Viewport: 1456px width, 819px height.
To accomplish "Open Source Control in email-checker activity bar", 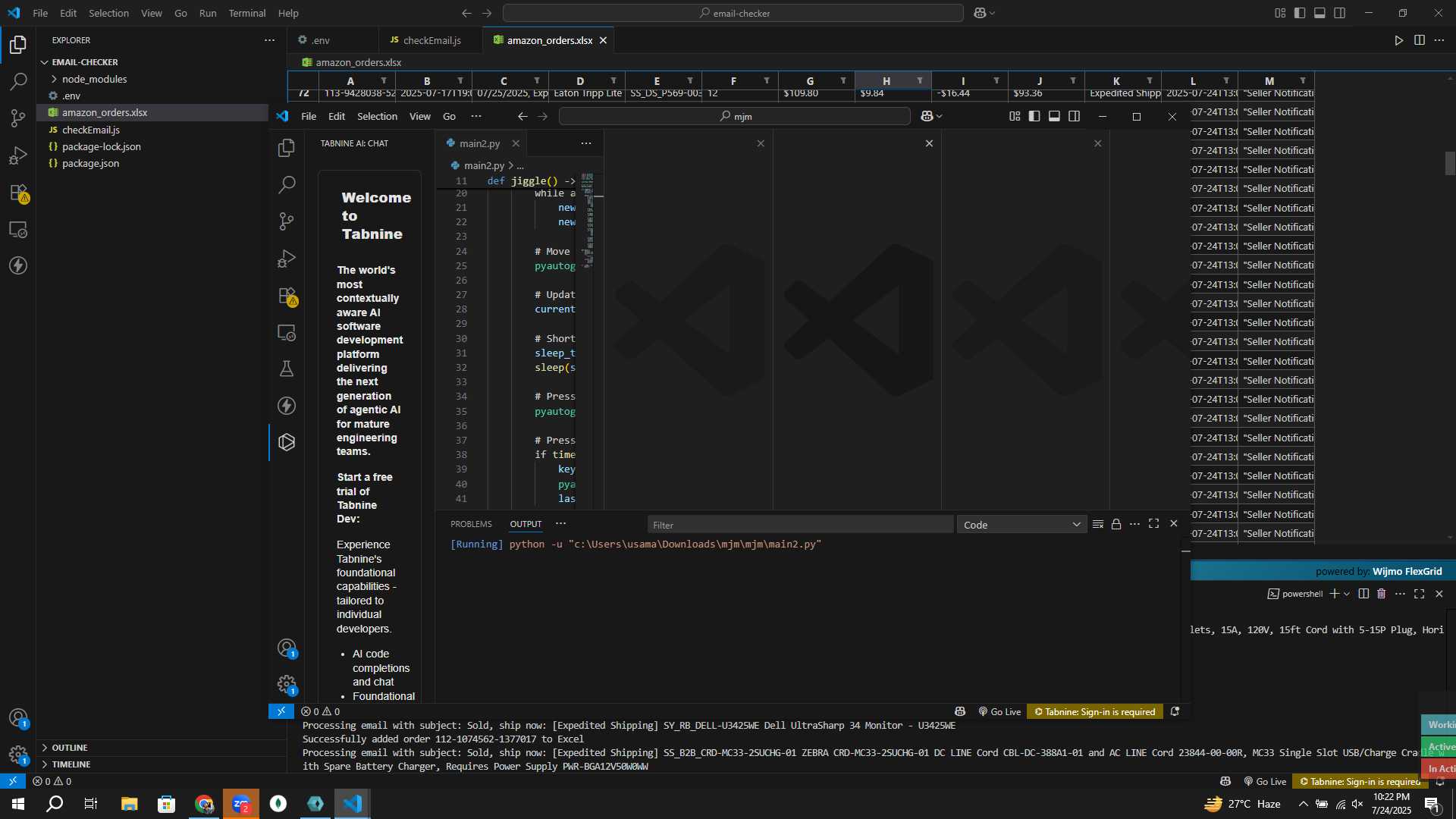I will 18,118.
